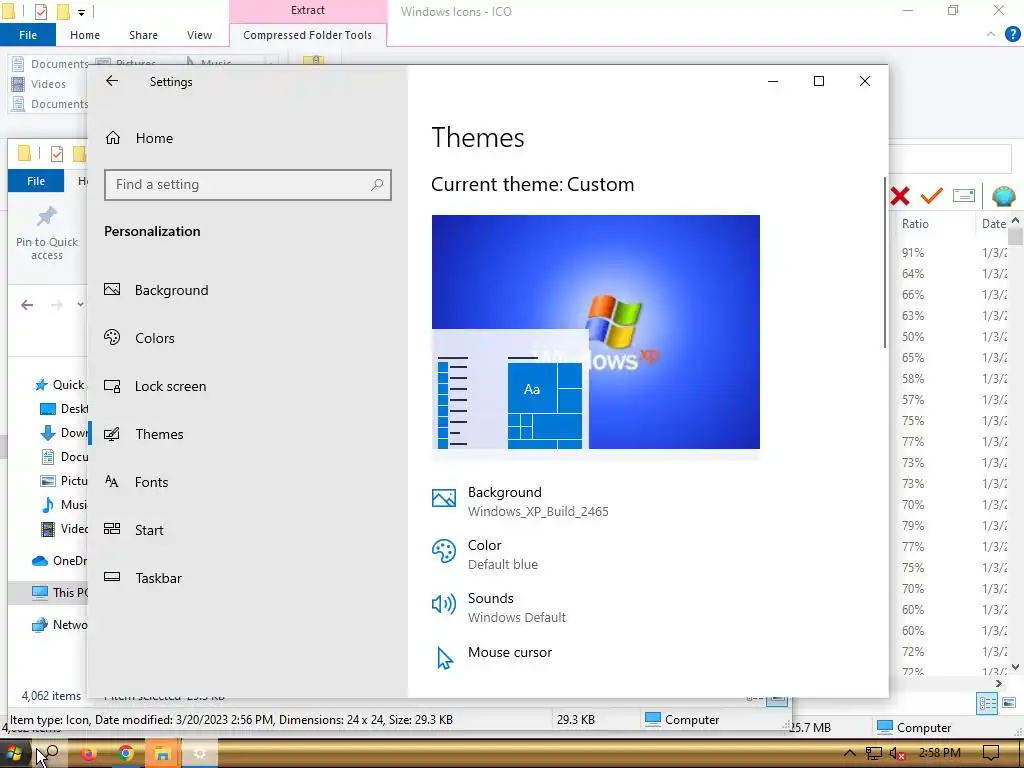Open the Action Center notification icon
The image size is (1024, 768).
coord(991,753)
